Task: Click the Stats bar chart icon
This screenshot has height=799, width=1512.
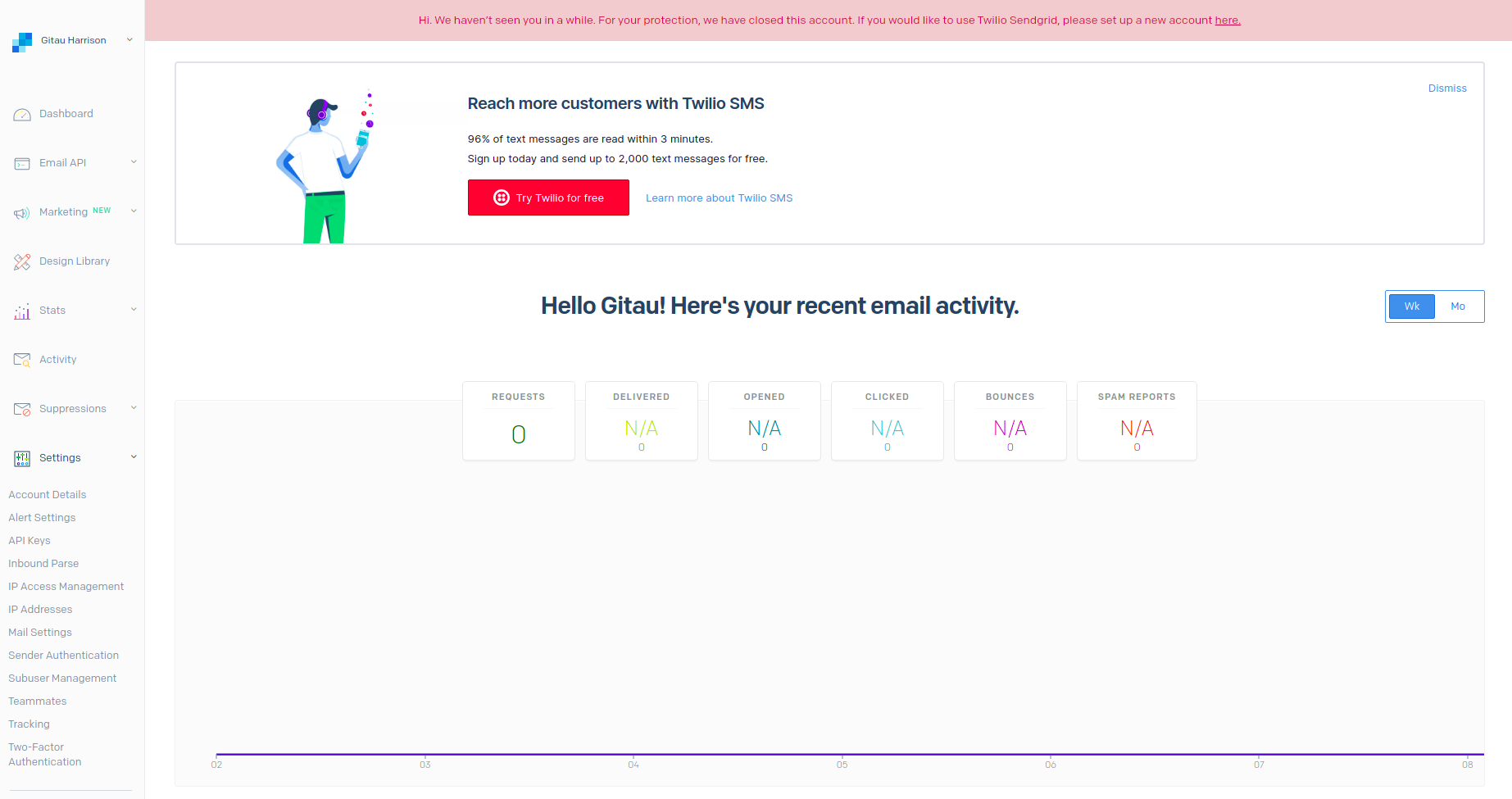Action: coord(22,311)
